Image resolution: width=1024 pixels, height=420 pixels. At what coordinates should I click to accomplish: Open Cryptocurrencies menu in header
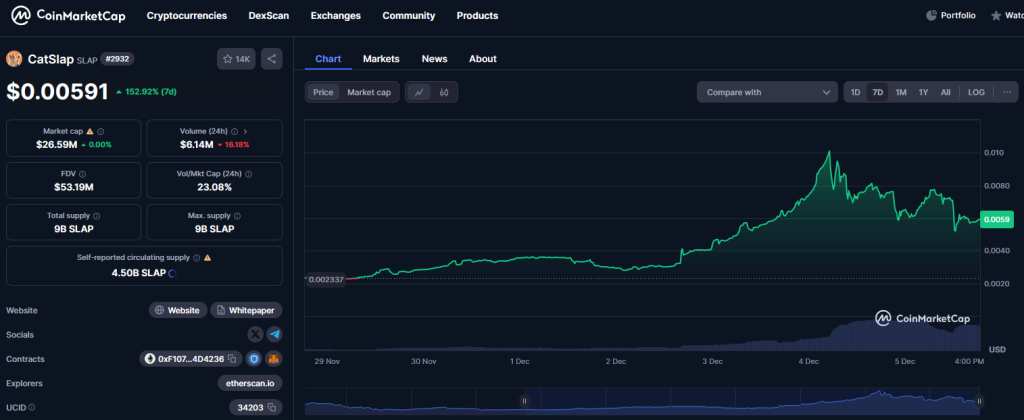187,16
